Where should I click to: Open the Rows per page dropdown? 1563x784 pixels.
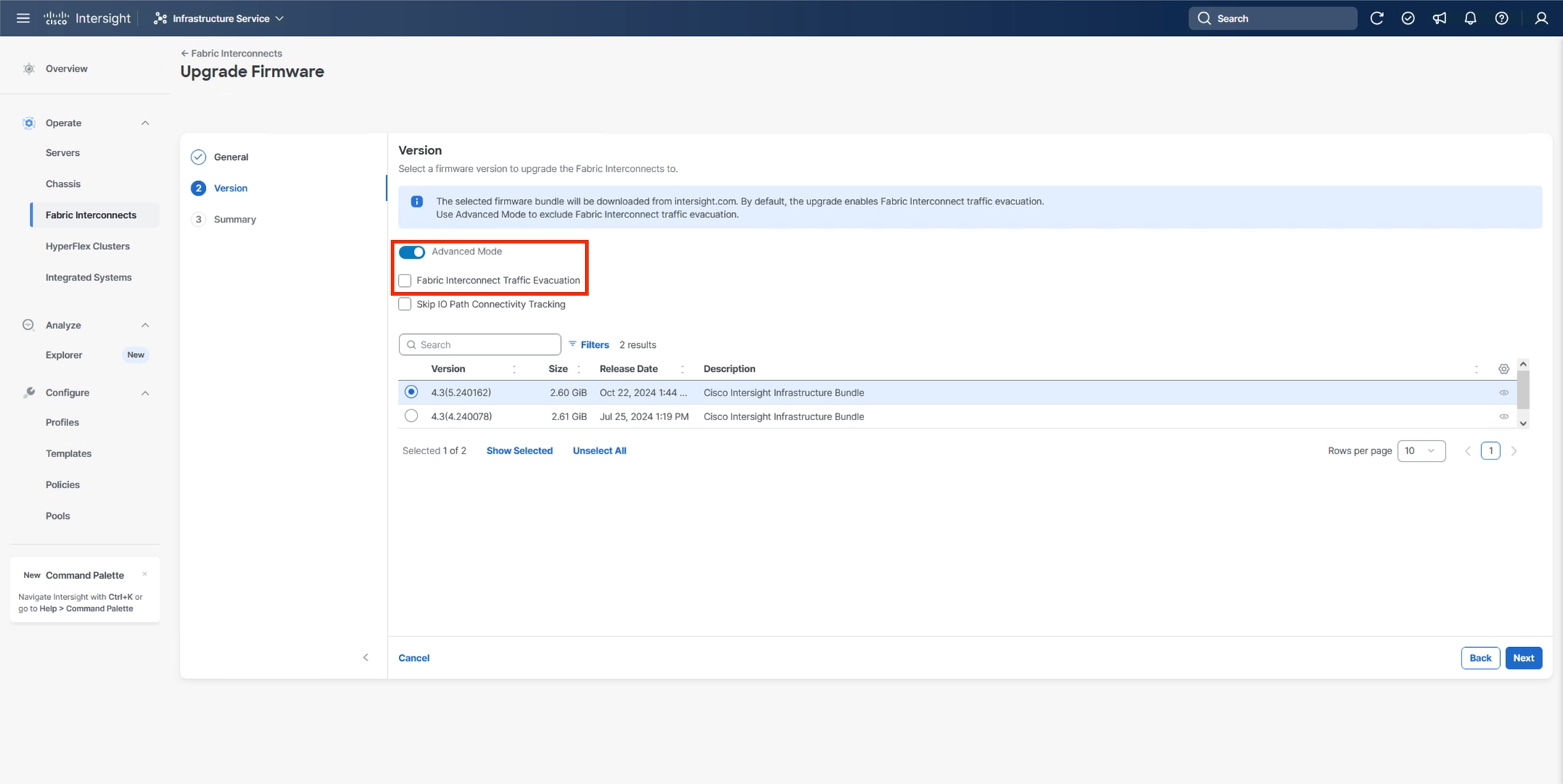point(1420,451)
